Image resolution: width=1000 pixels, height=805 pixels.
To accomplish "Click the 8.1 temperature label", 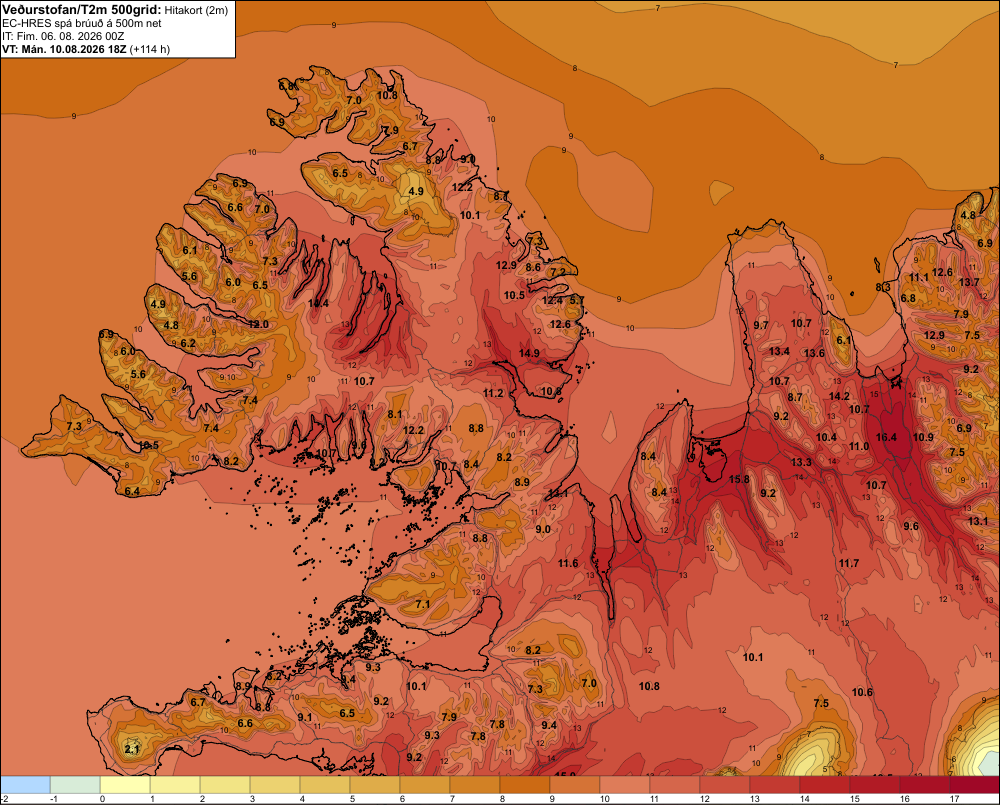I will coord(395,414).
